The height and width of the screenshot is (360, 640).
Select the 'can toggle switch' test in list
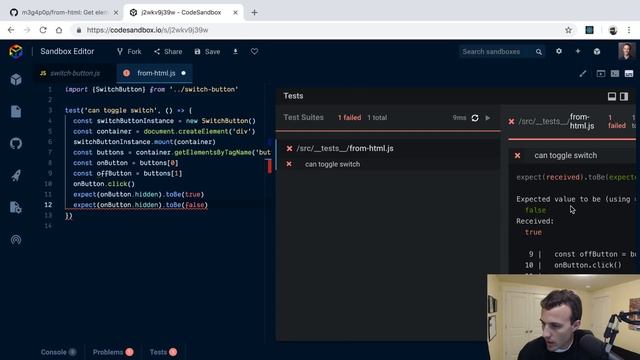coord(388,164)
